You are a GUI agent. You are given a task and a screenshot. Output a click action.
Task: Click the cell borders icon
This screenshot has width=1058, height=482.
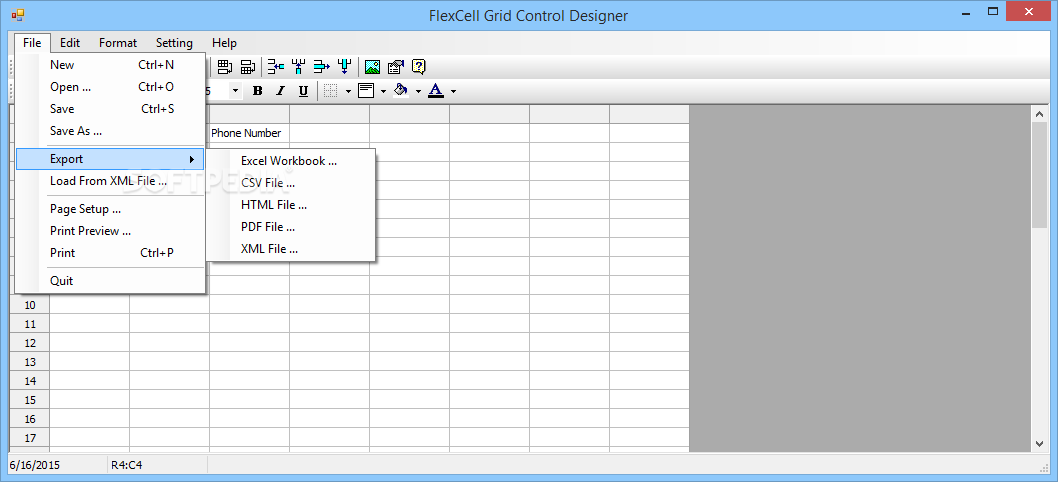[331, 90]
